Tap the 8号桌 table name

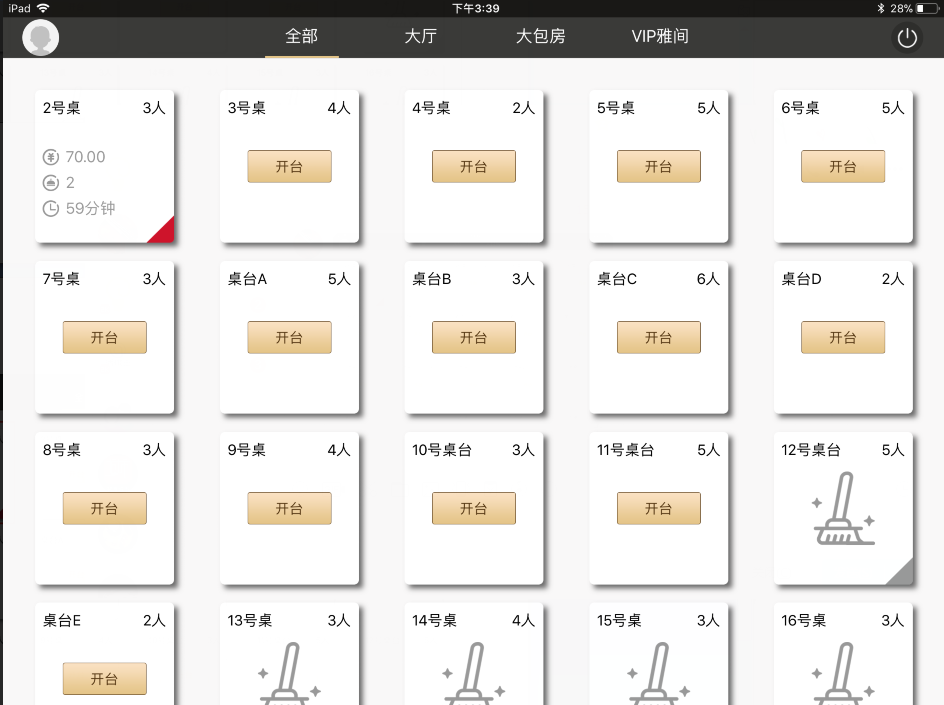[61, 450]
